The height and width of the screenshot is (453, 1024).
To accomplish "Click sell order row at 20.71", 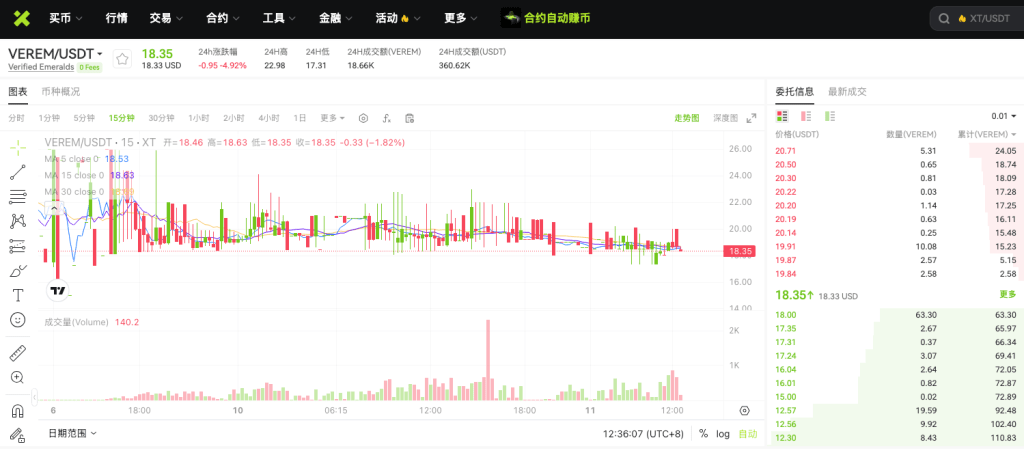I will [895, 151].
